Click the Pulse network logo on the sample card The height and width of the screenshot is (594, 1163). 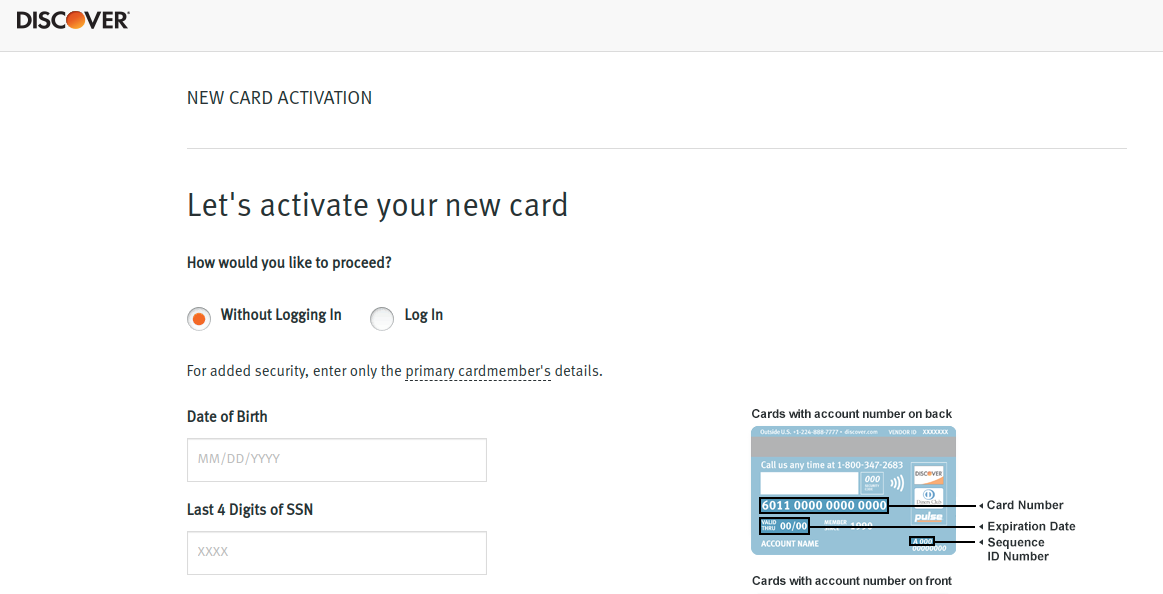pos(928,516)
